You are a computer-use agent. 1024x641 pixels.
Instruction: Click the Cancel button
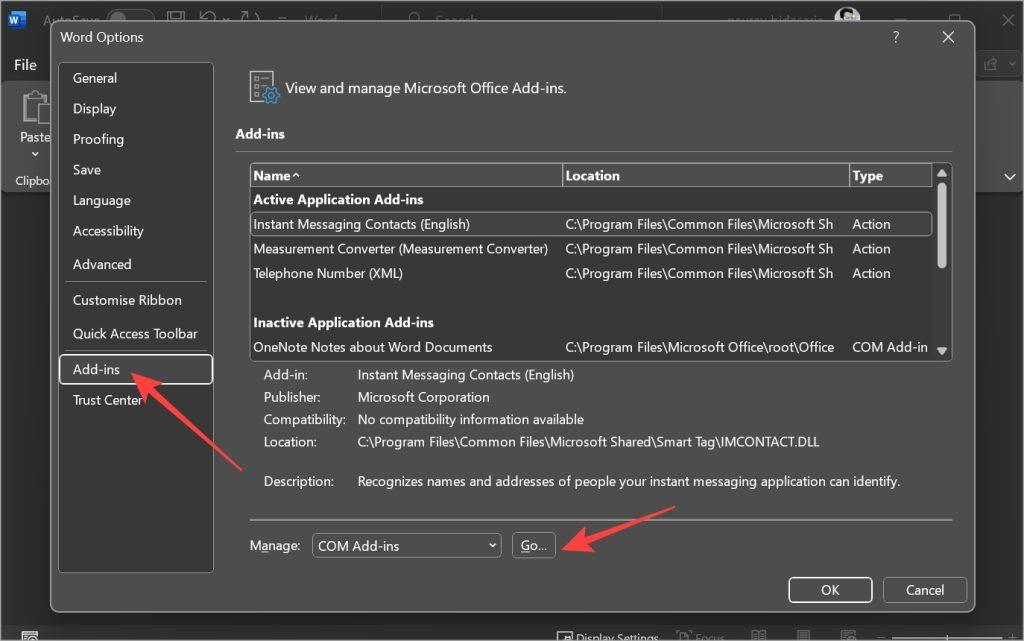click(925, 590)
